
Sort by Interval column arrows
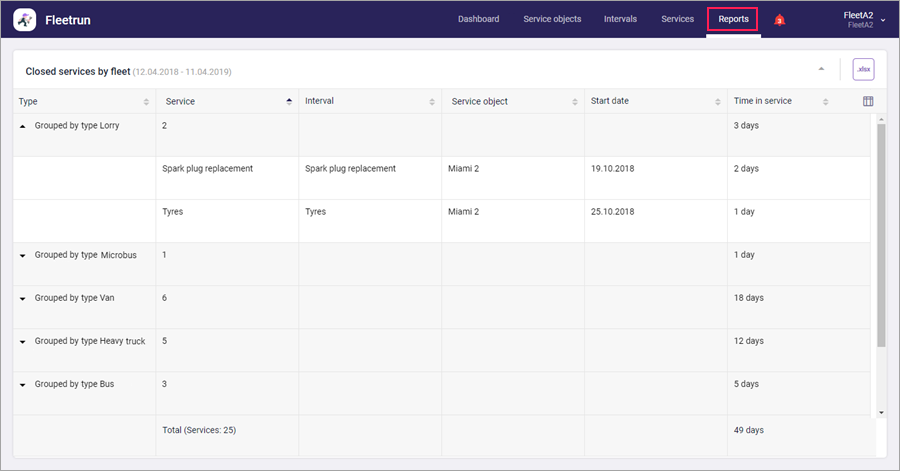[432, 102]
